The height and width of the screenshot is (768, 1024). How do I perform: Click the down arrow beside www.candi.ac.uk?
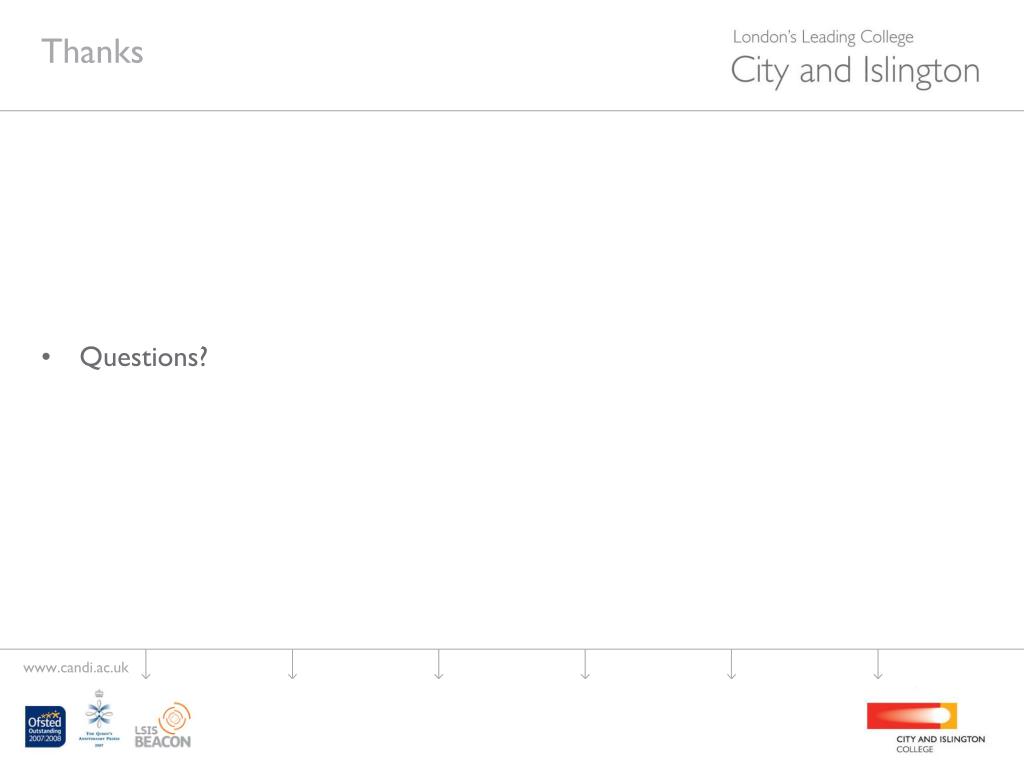point(146,665)
